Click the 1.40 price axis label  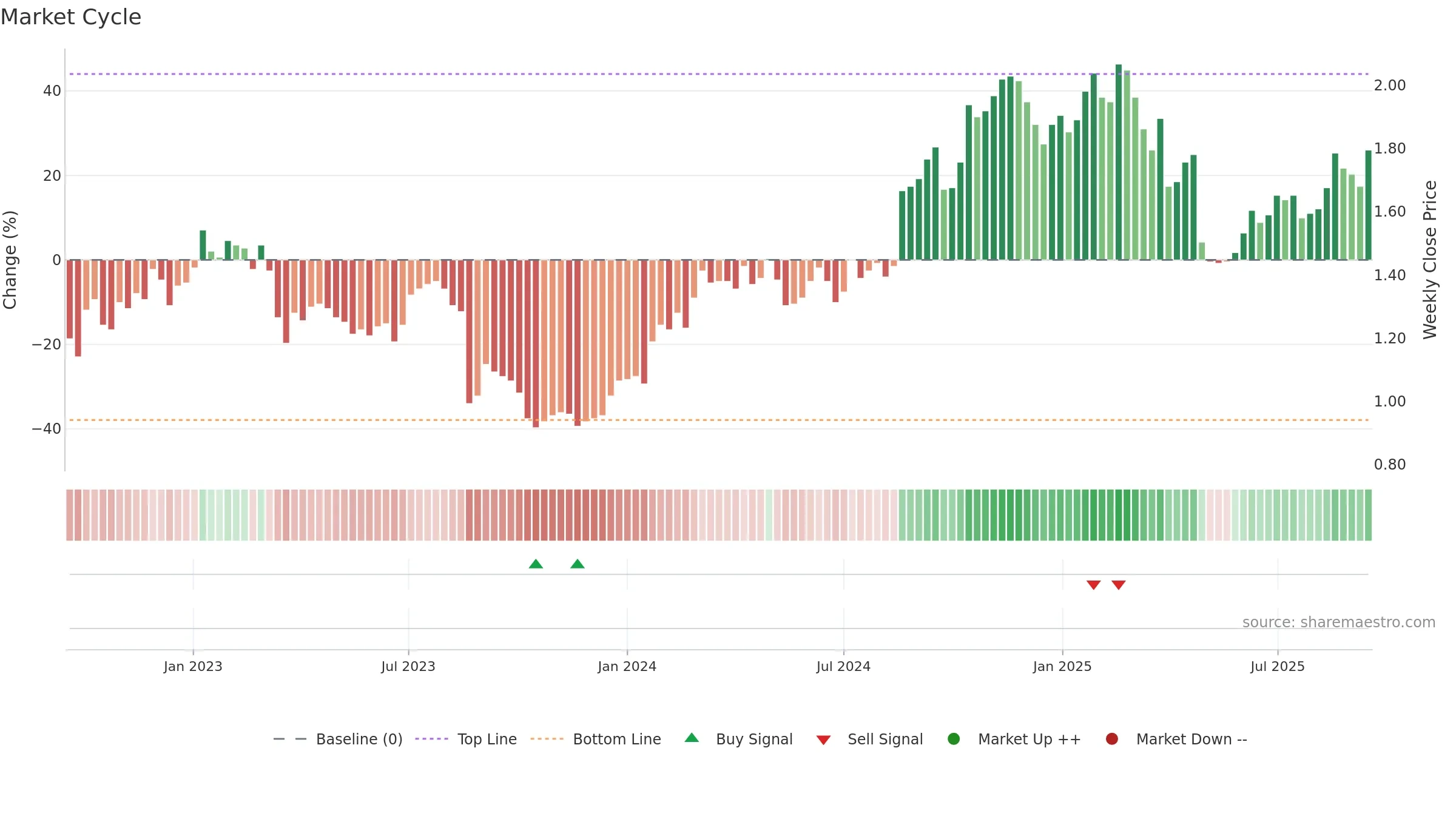(x=1390, y=275)
